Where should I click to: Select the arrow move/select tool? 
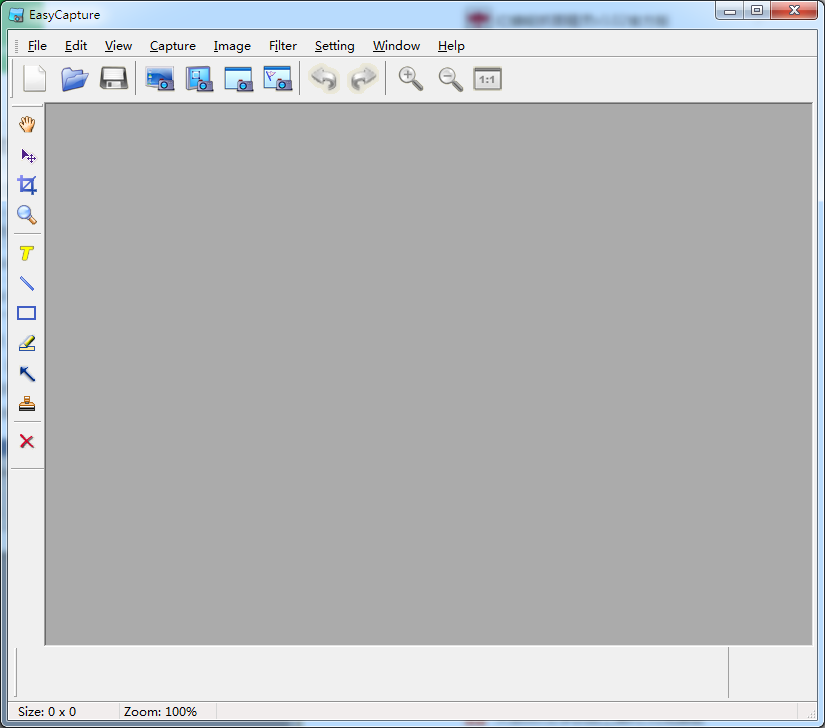[27, 155]
